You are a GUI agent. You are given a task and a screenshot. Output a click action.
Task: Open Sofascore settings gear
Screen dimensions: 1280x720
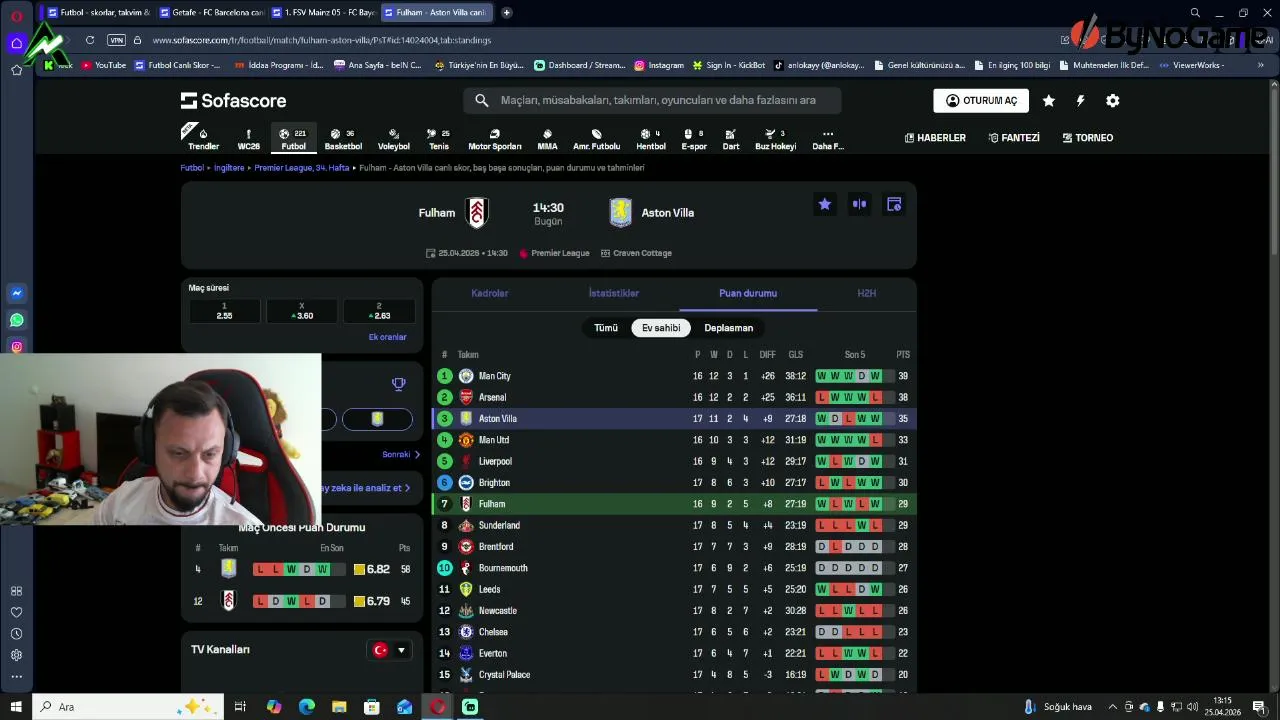[1112, 101]
